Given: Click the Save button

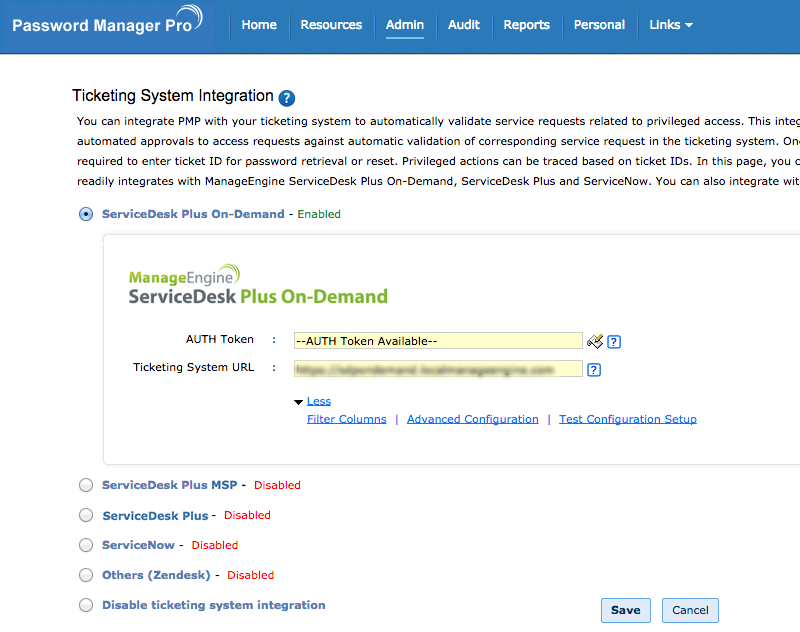Looking at the screenshot, I should (626, 610).
